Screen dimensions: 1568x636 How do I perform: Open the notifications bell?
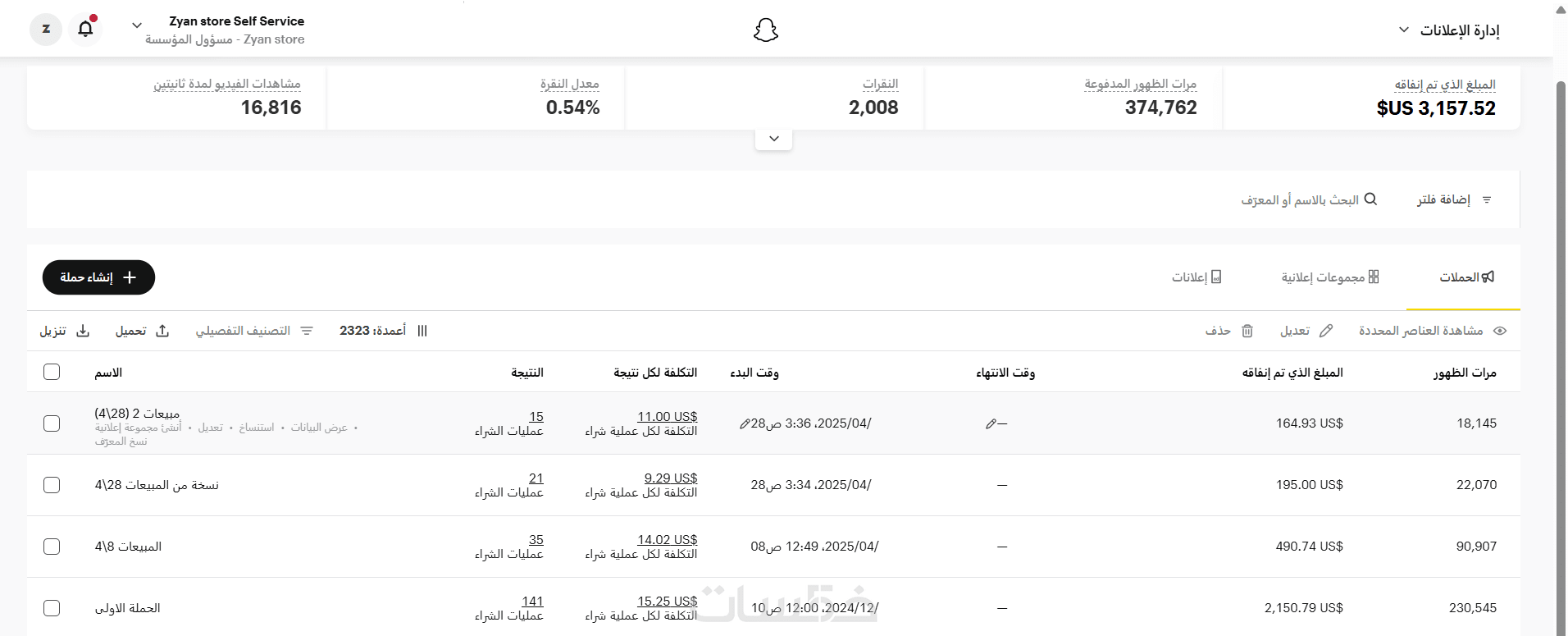pyautogui.click(x=85, y=30)
